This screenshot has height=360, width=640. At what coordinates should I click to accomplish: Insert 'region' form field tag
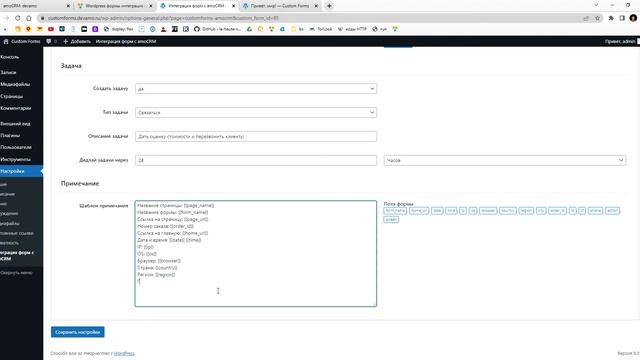pyautogui.click(x=526, y=211)
